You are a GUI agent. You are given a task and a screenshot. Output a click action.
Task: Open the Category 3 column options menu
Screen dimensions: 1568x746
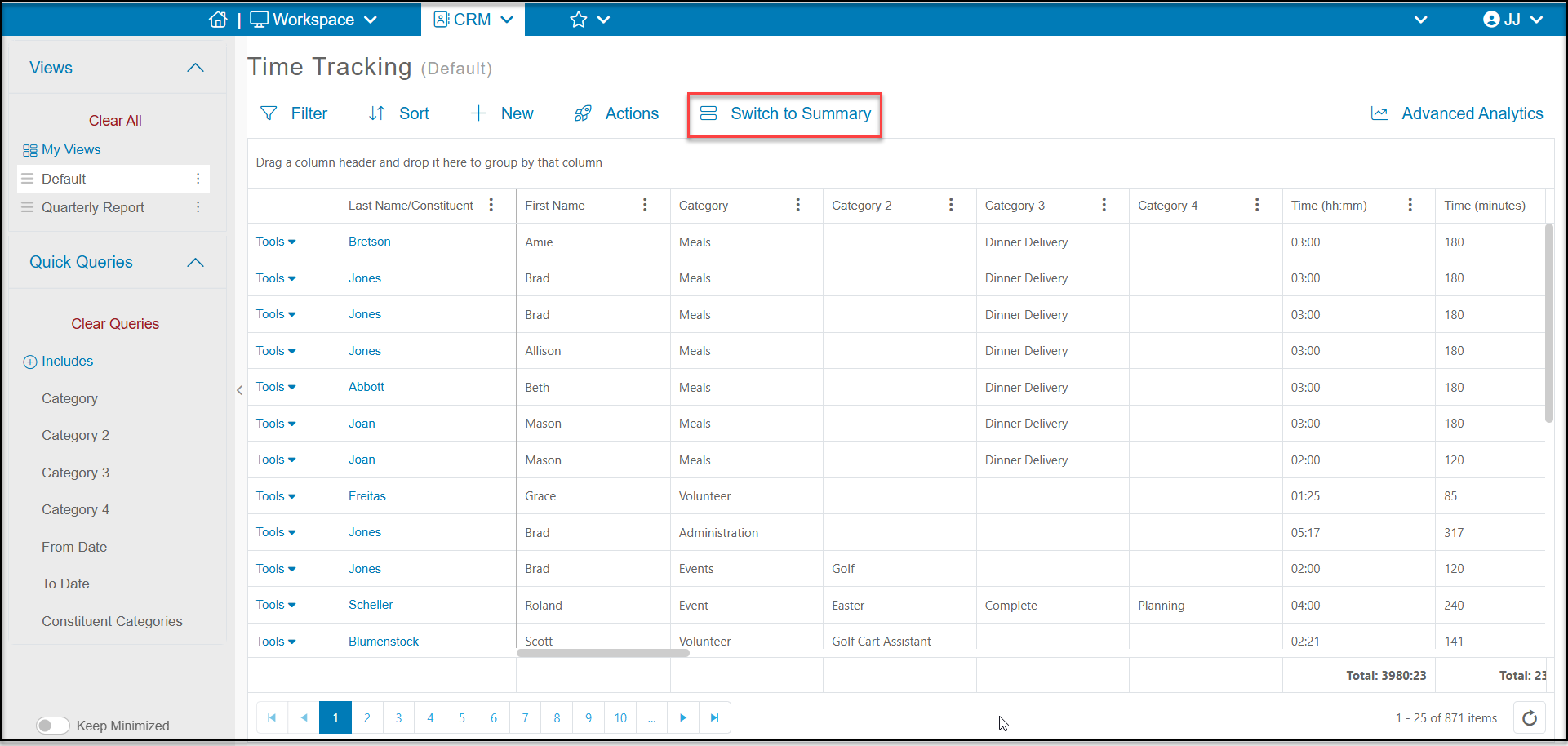click(x=1104, y=205)
